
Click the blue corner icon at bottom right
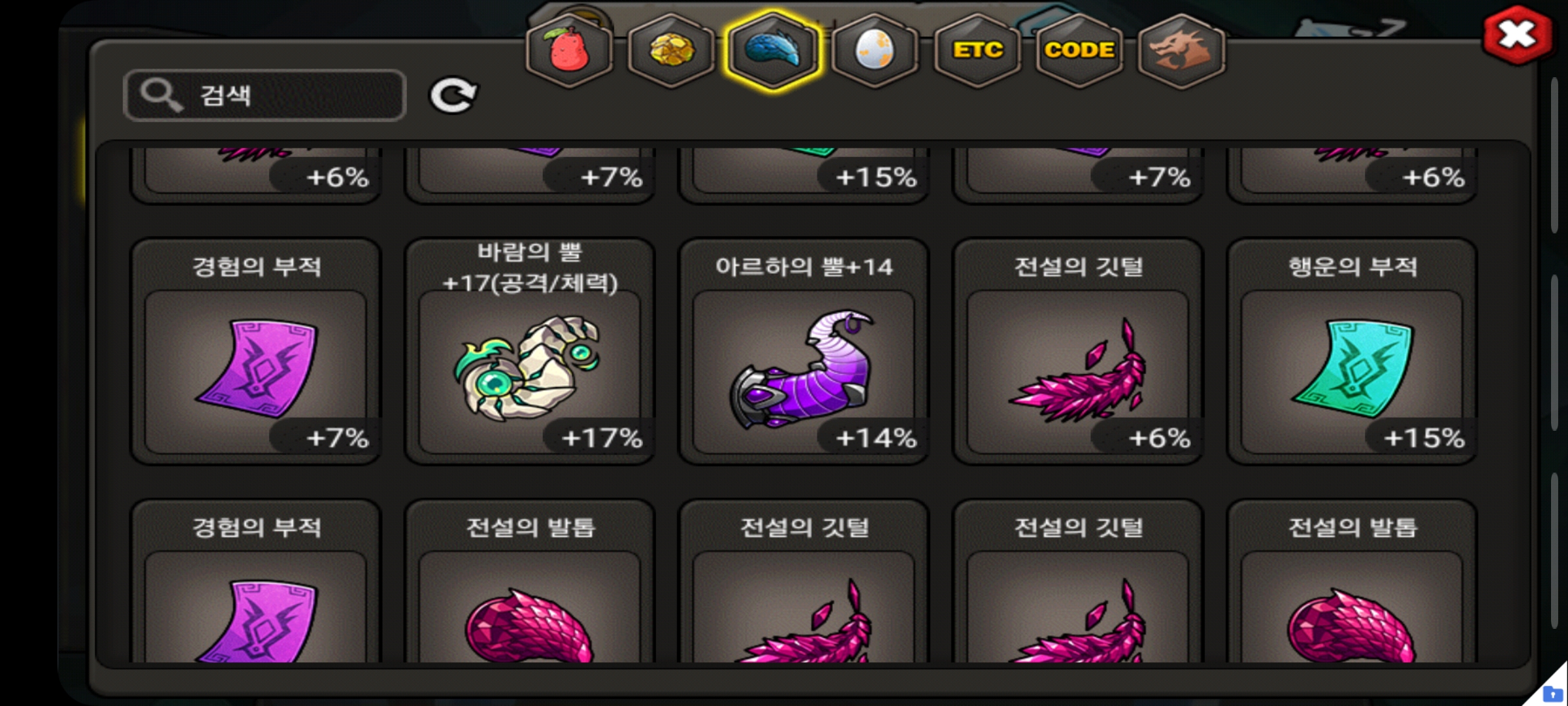coord(1553,693)
